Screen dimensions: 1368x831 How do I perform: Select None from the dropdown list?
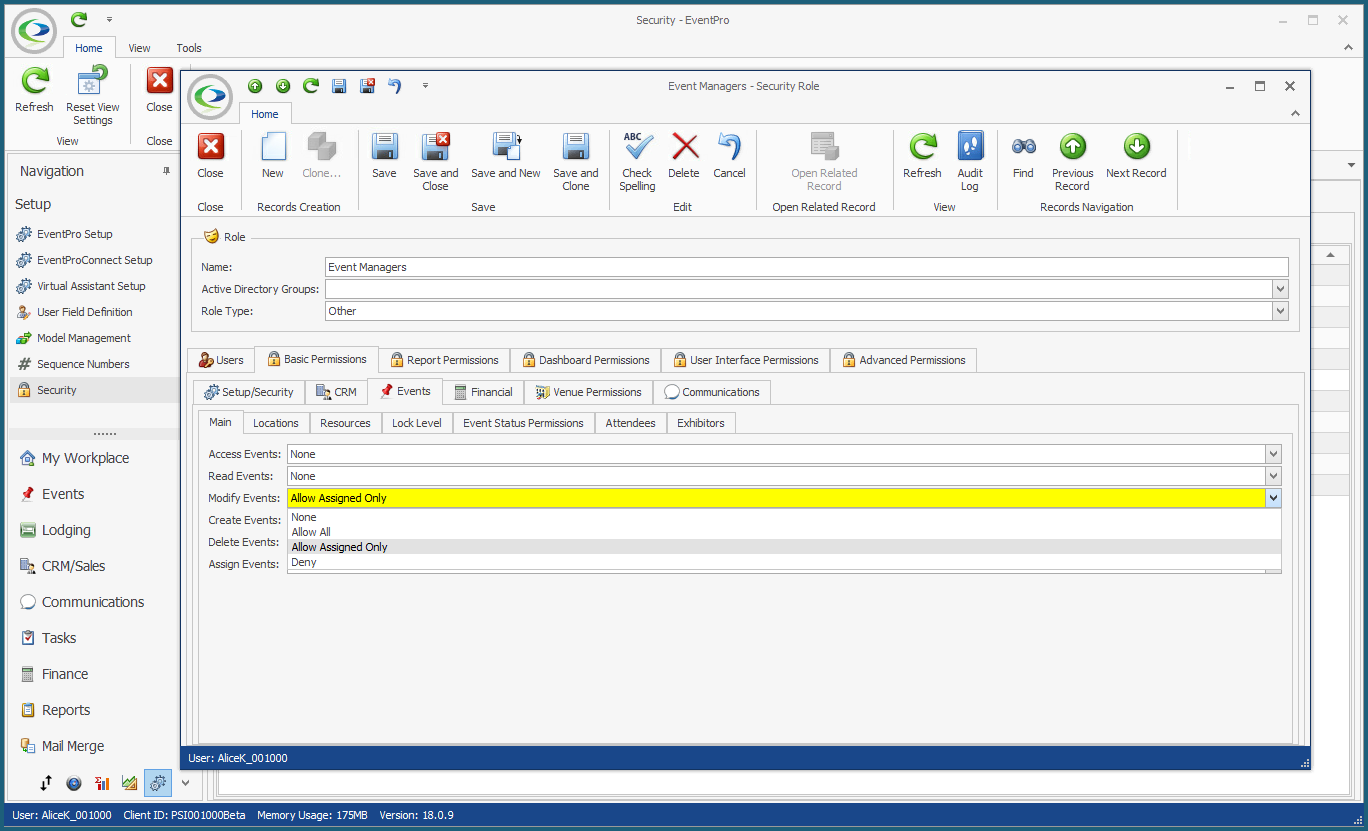(784, 517)
